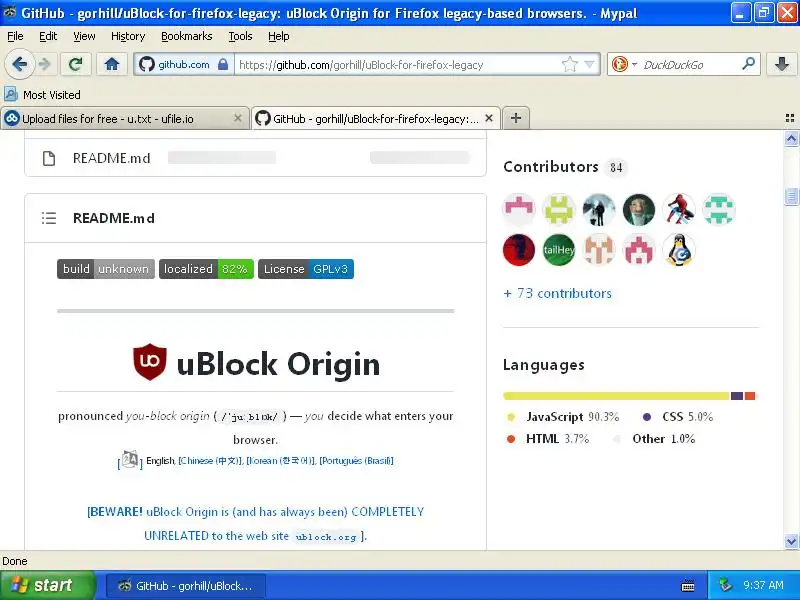
Task: Show the + 73 contributors list
Action: pos(557,293)
